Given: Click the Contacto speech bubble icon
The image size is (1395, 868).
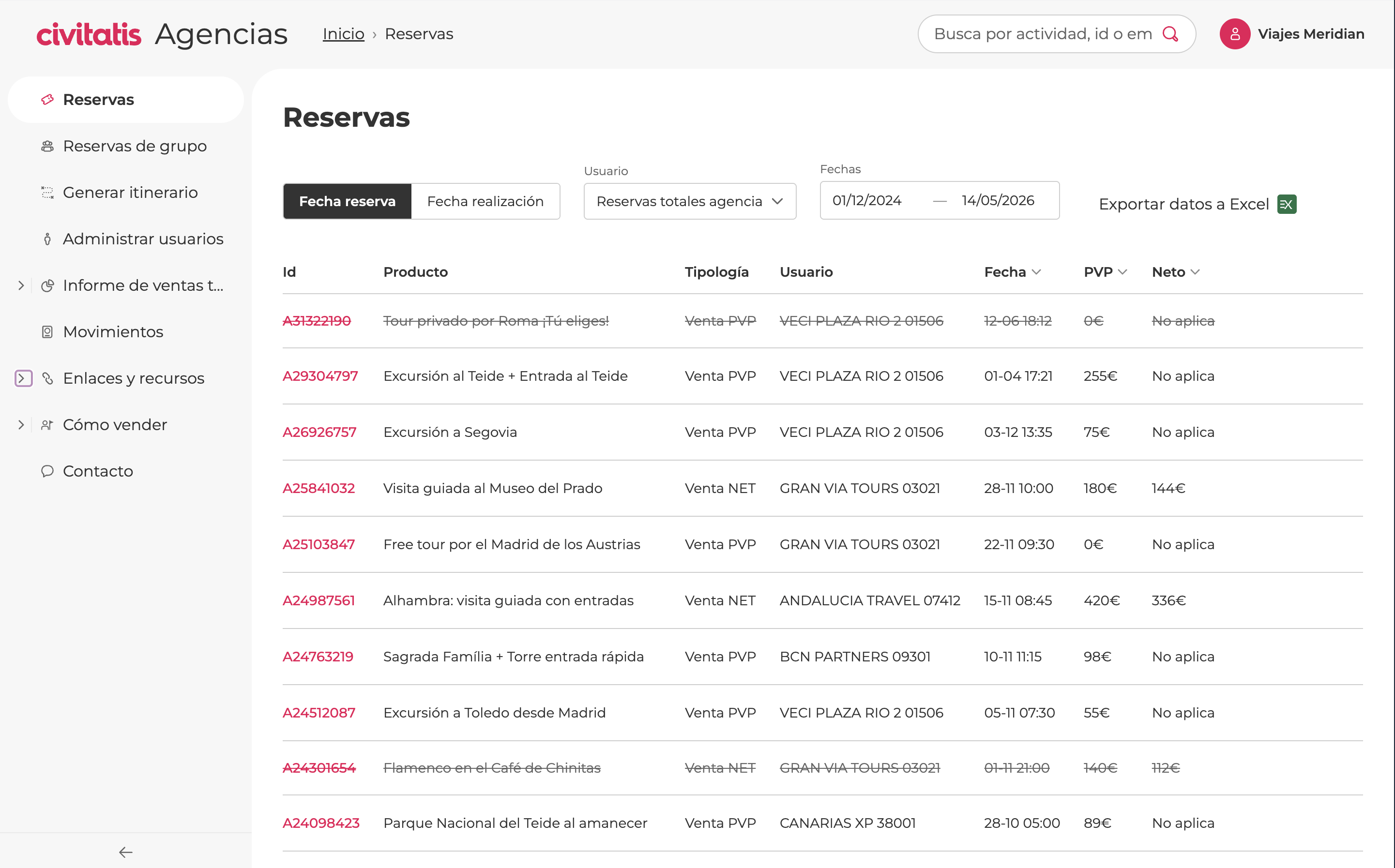Looking at the screenshot, I should (x=47, y=471).
